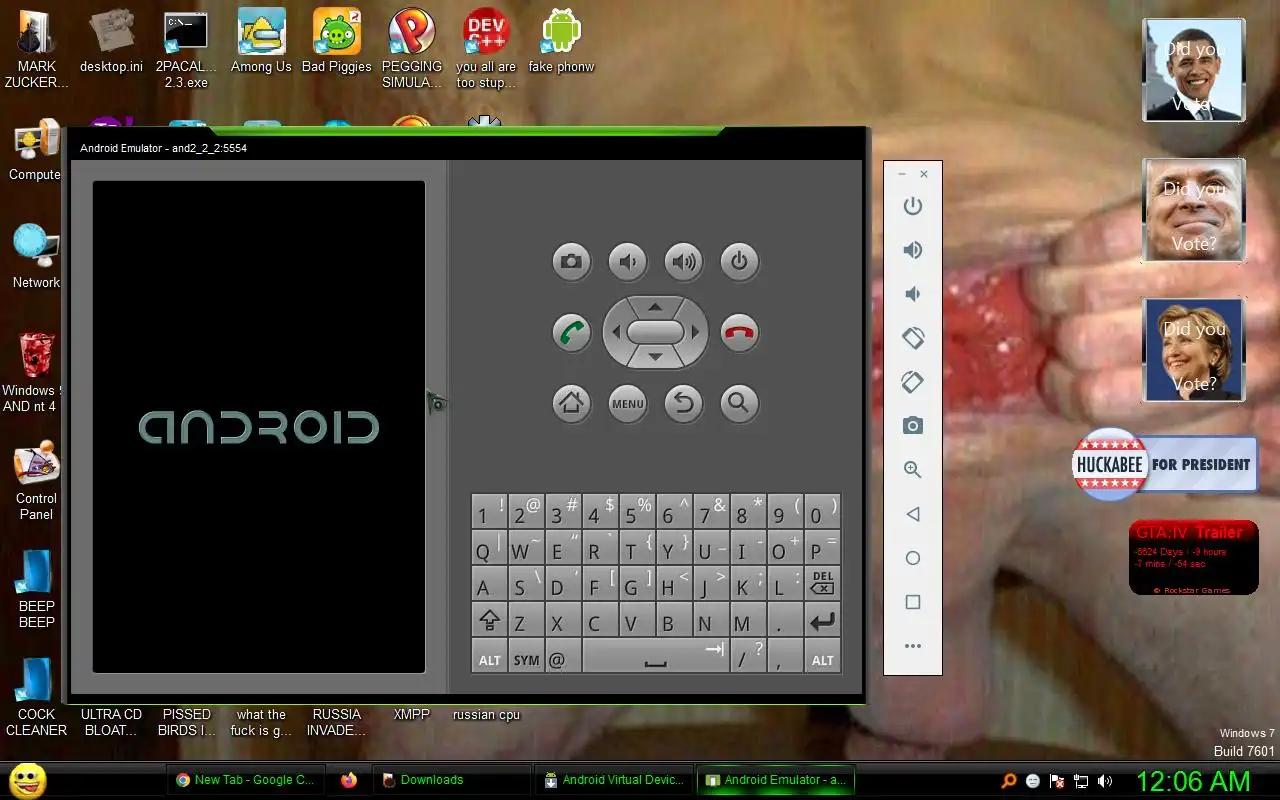
Task: Open more options ellipsis in side toolbar
Action: click(912, 646)
